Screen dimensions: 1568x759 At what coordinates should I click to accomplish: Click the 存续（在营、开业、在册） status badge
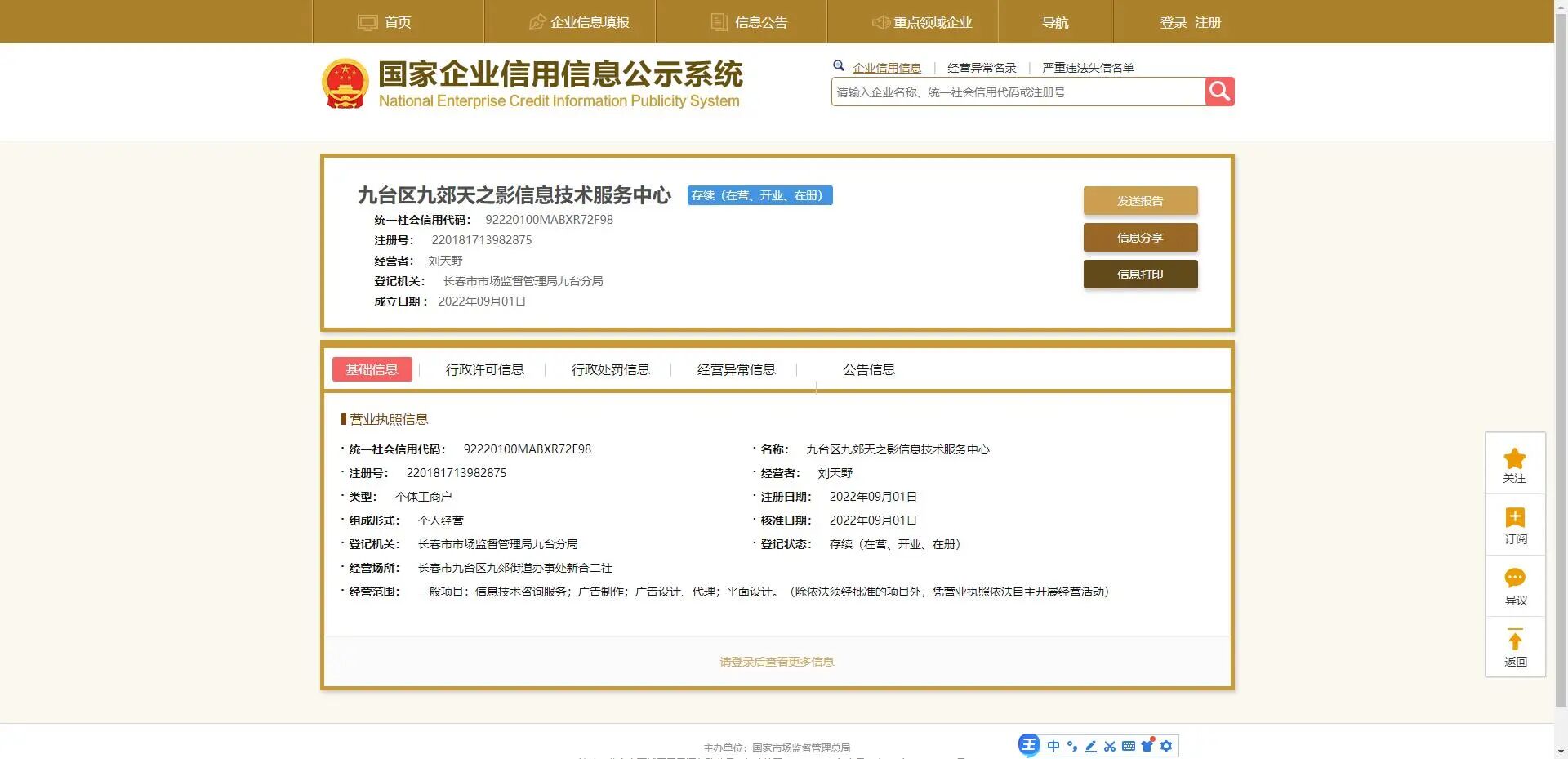[760, 195]
